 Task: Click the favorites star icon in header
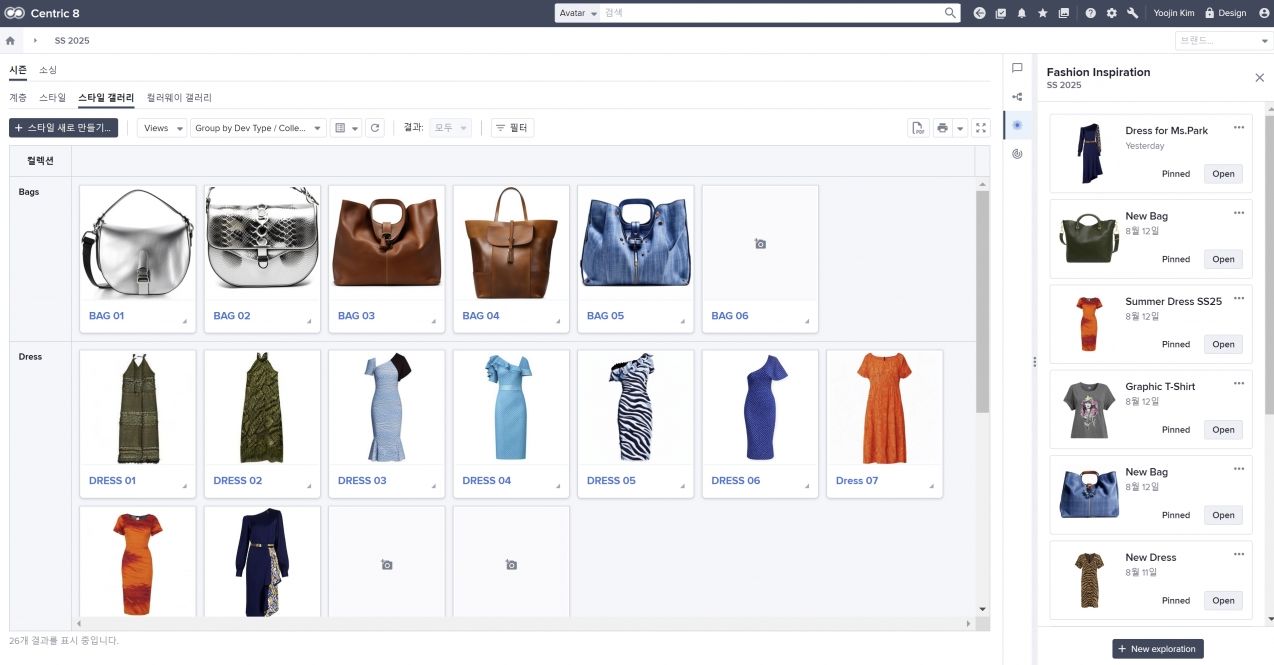click(x=1042, y=13)
